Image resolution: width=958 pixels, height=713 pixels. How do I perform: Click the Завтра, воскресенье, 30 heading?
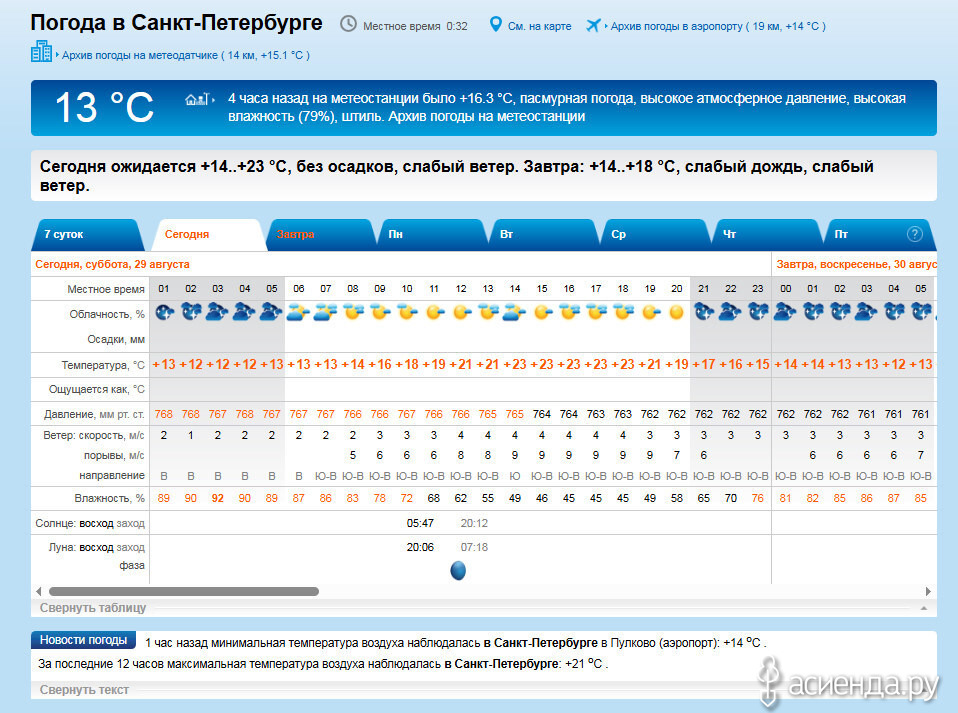coord(856,265)
